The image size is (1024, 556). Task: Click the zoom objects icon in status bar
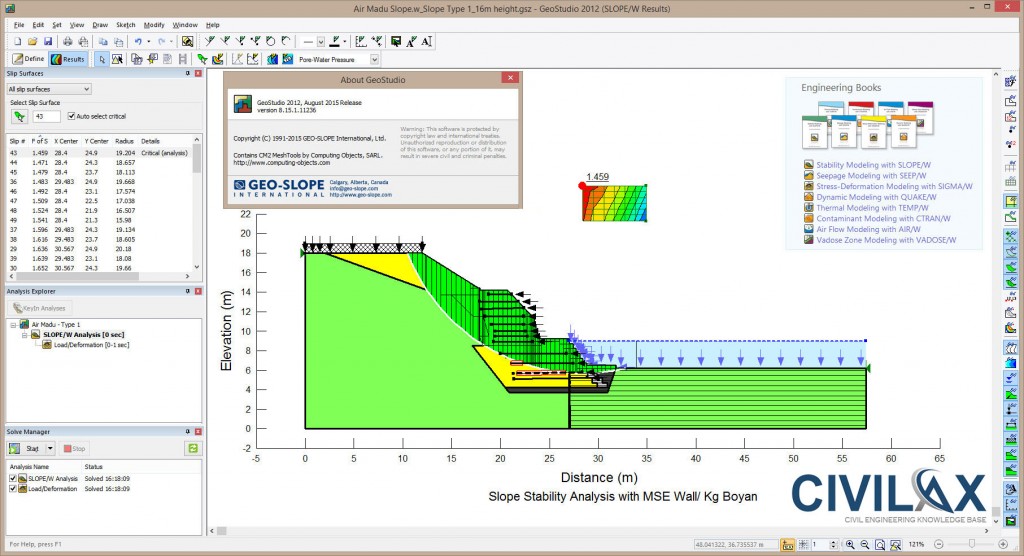click(895, 544)
